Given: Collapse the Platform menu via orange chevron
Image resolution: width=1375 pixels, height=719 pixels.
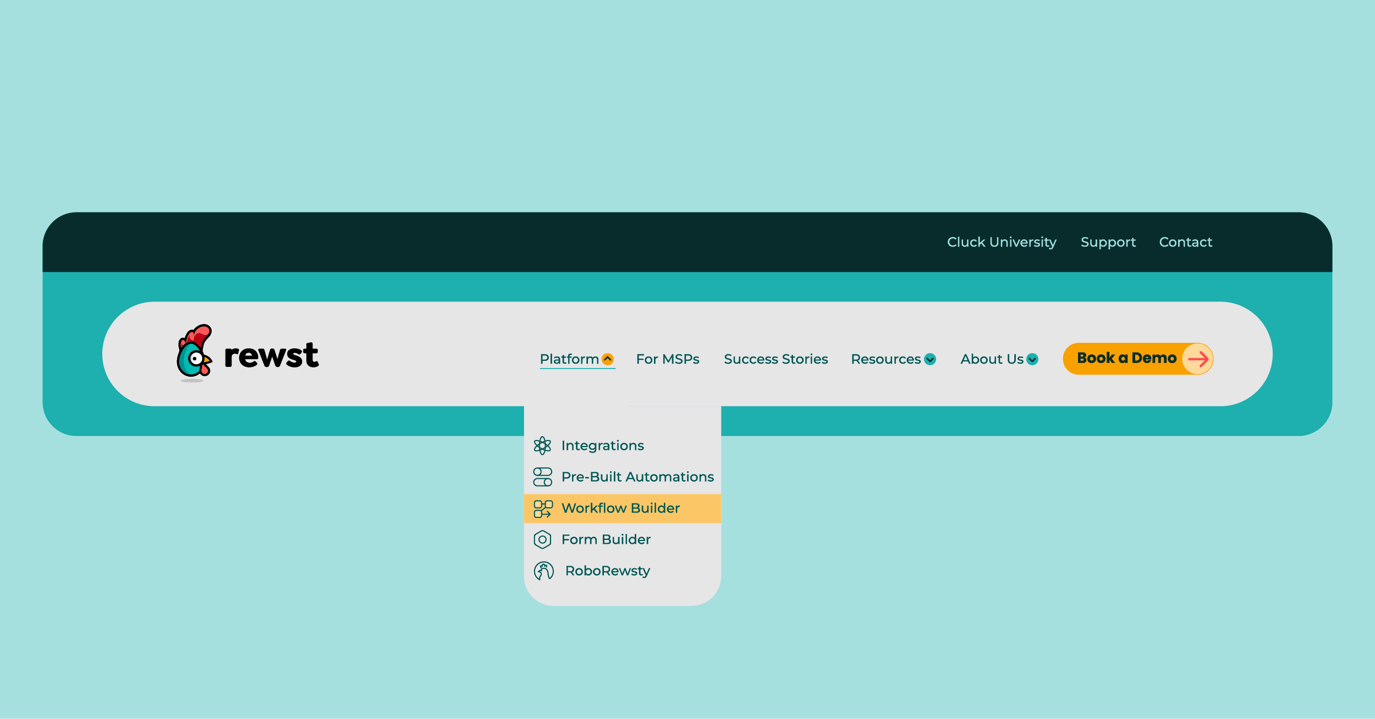Looking at the screenshot, I should point(608,360).
